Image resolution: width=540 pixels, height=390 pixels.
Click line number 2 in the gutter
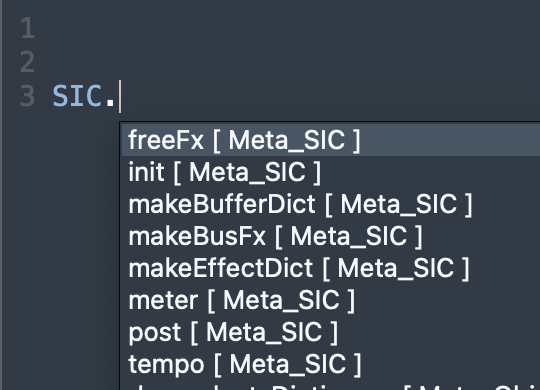pos(28,62)
